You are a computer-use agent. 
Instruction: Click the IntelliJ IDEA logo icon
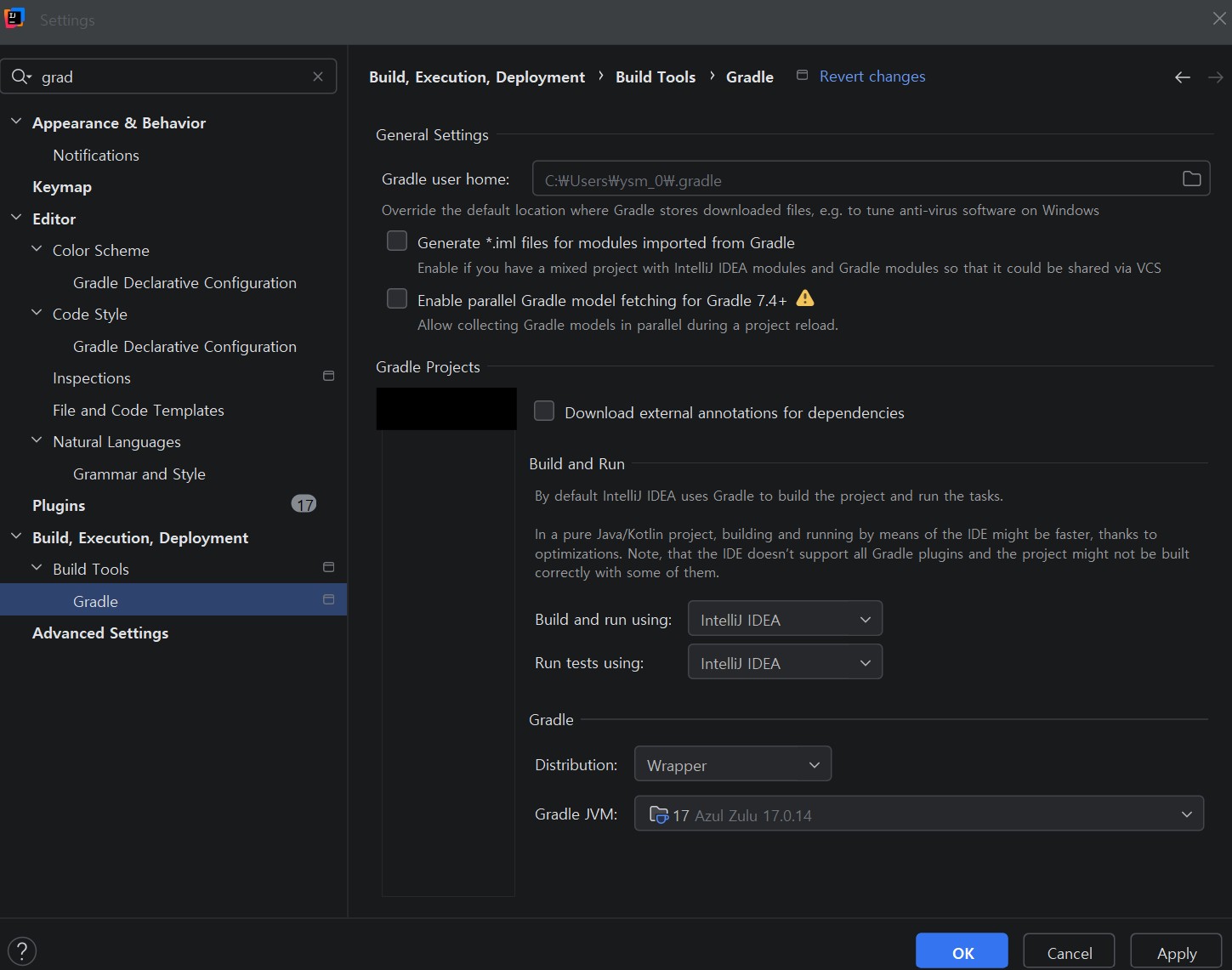coord(14,18)
